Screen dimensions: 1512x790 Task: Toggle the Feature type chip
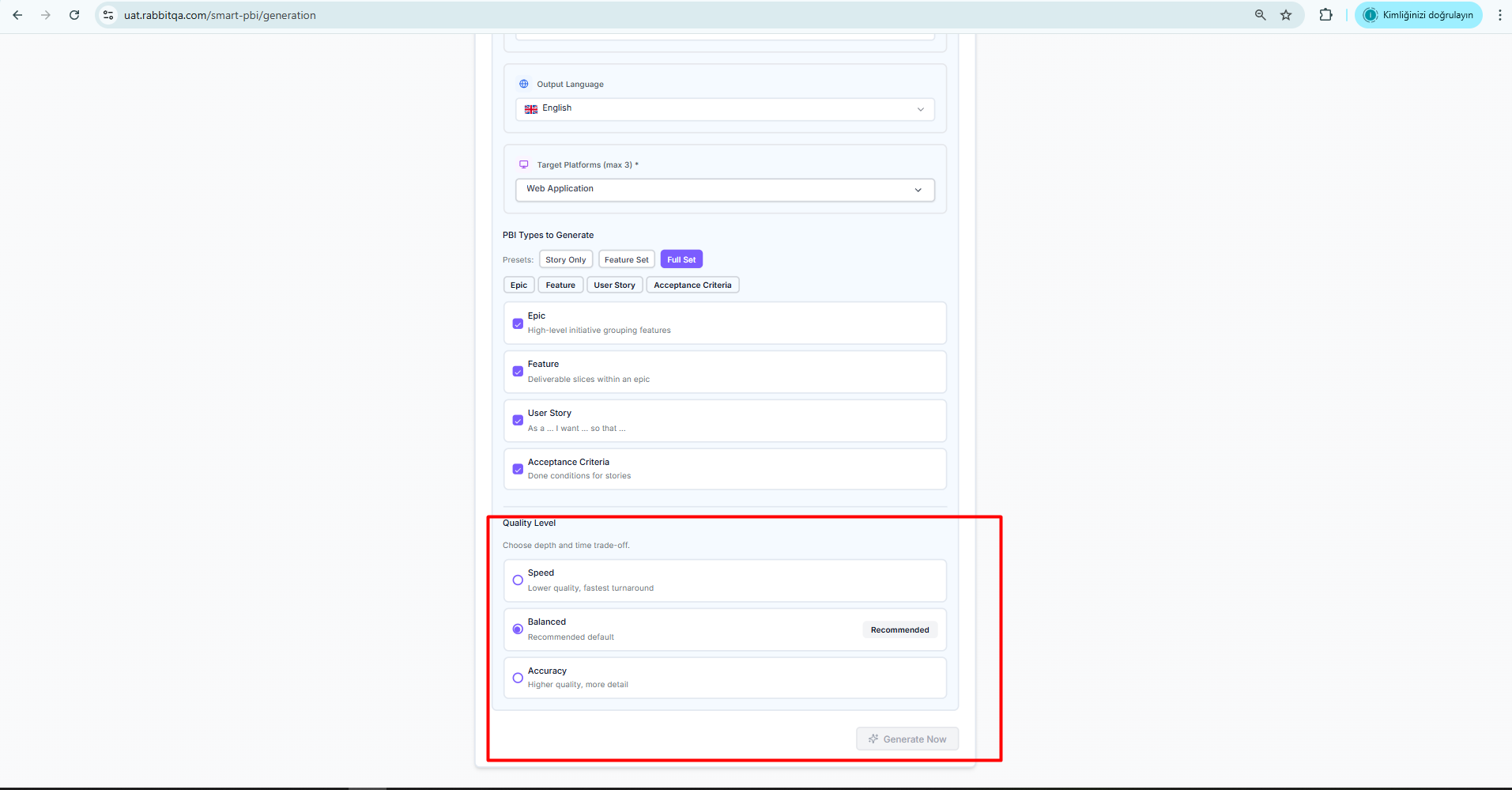click(560, 285)
